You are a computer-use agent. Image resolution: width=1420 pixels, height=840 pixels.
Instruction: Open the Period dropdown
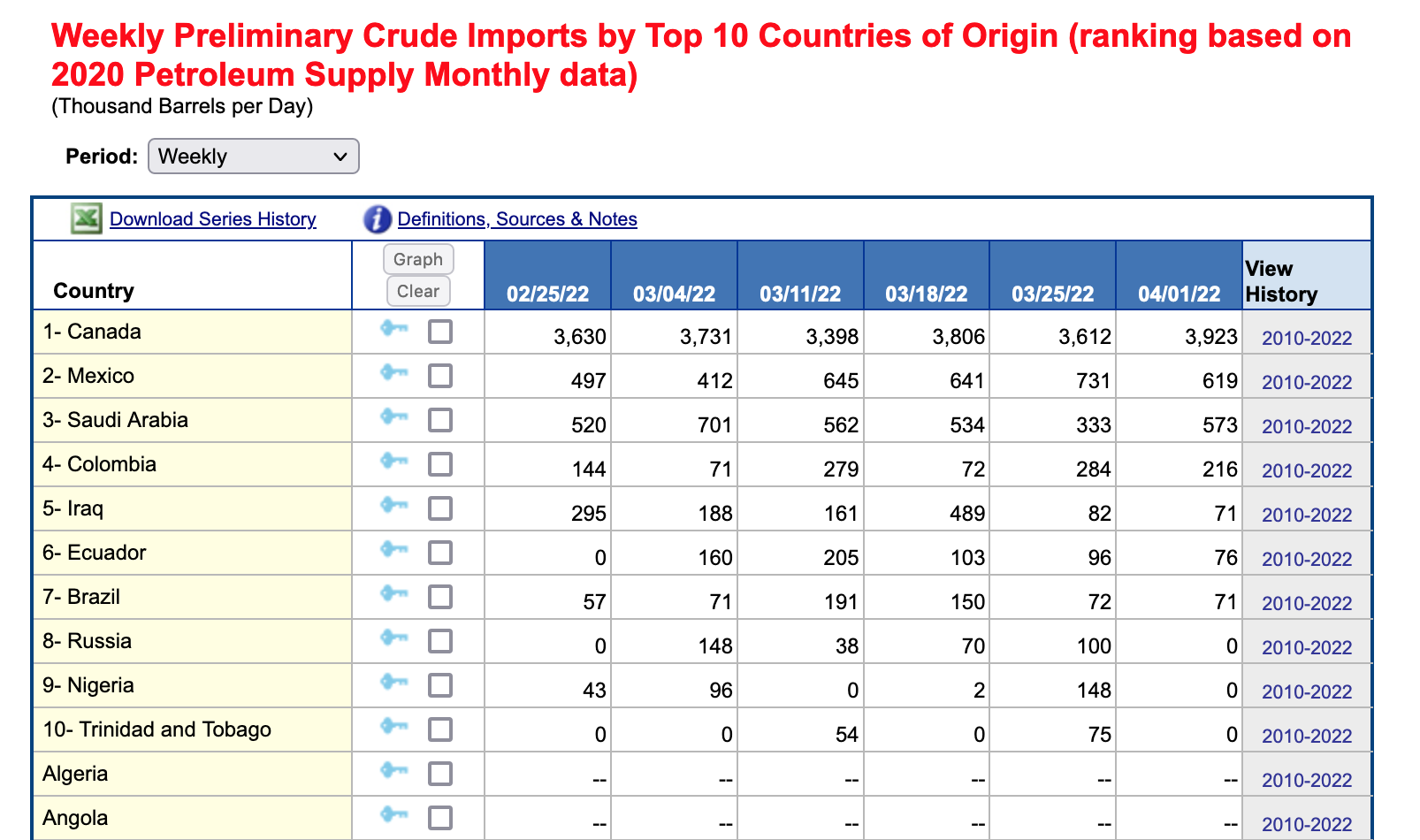click(x=253, y=157)
